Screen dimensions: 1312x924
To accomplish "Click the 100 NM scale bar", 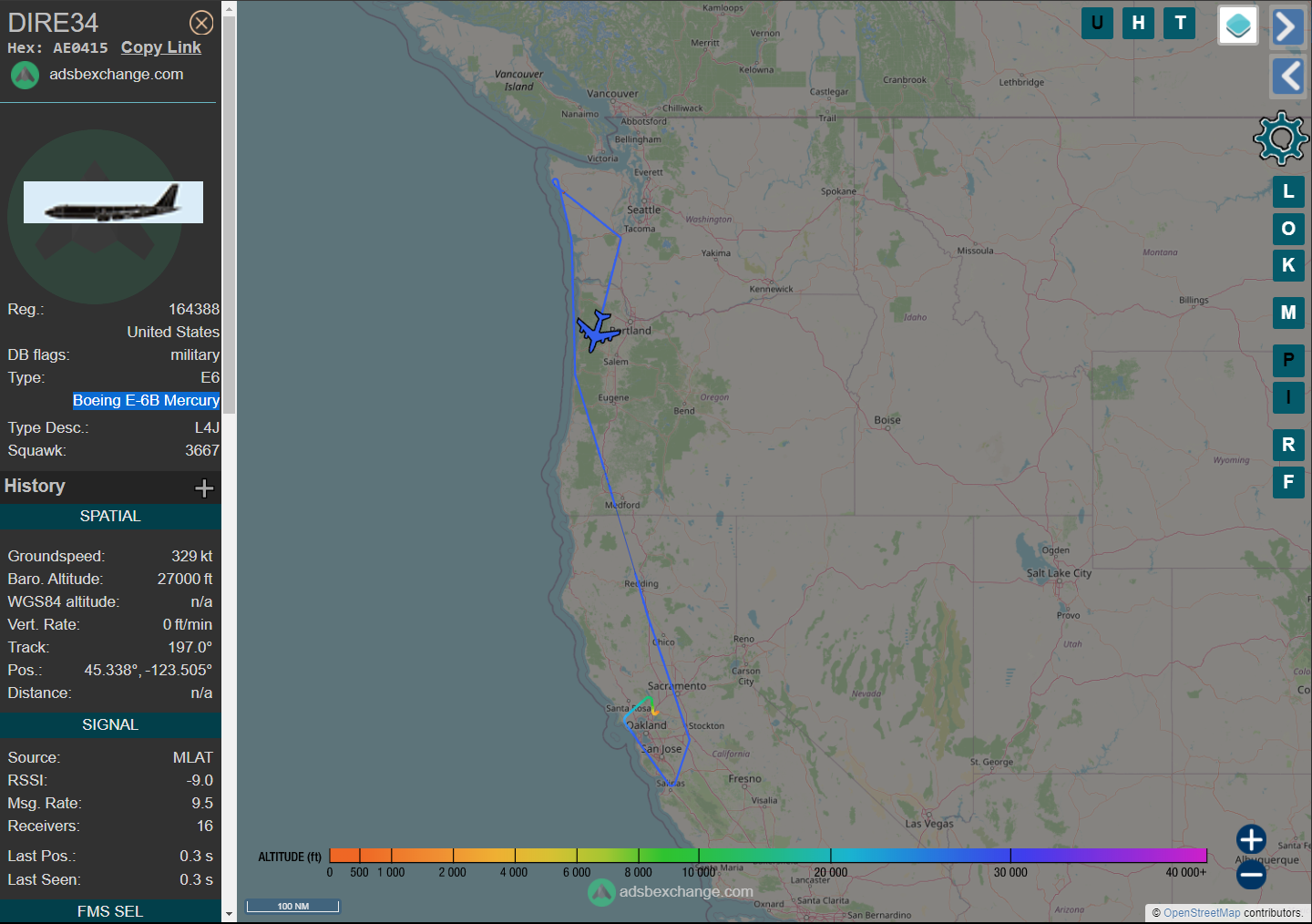I will tap(292, 906).
